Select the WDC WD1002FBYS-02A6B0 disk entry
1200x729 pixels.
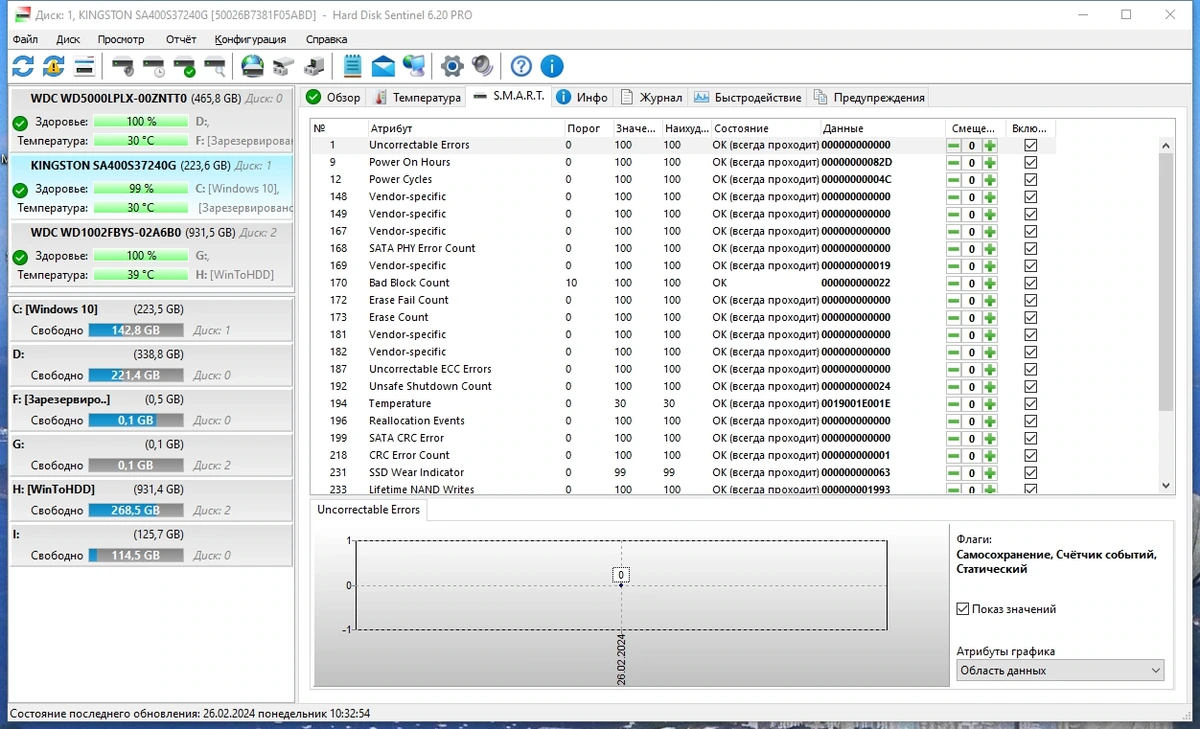pyautogui.click(x=152, y=255)
